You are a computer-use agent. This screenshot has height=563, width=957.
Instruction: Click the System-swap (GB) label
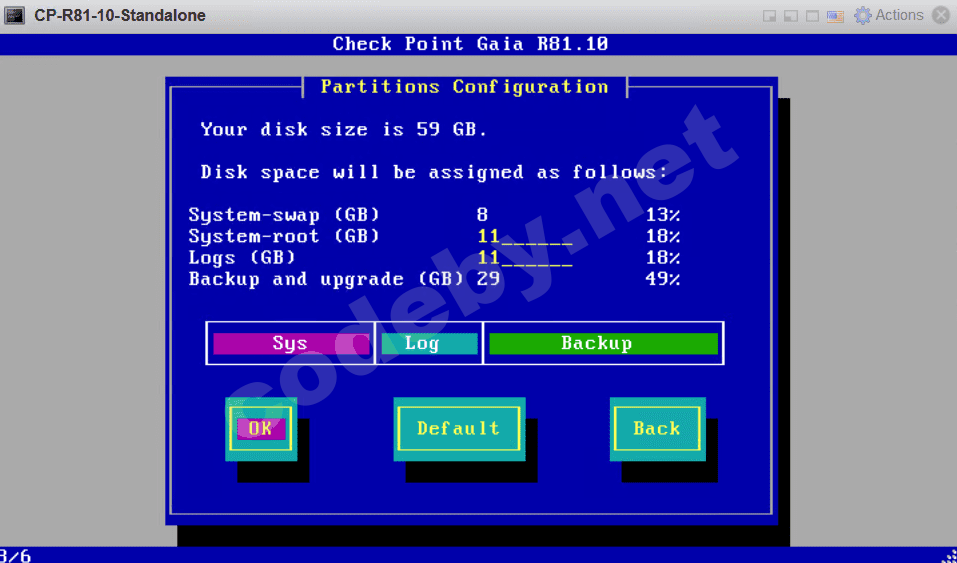[284, 215]
